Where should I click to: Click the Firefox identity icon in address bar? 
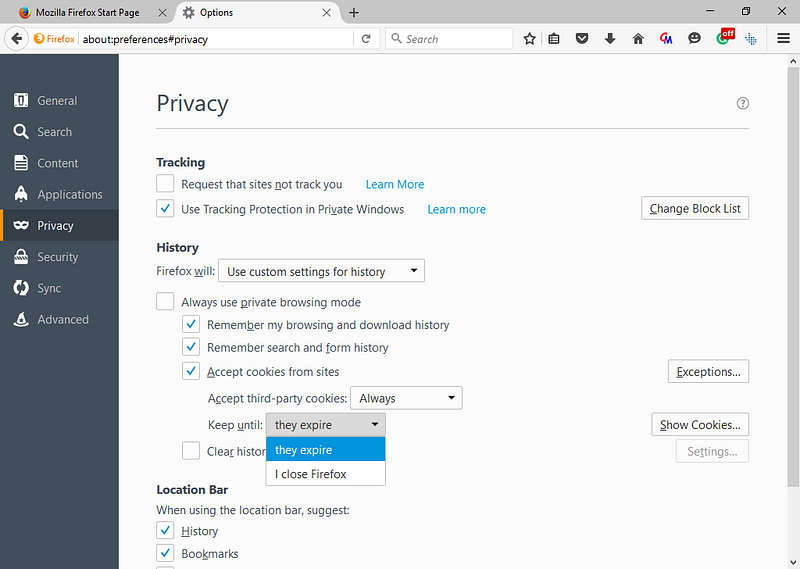click(x=54, y=39)
